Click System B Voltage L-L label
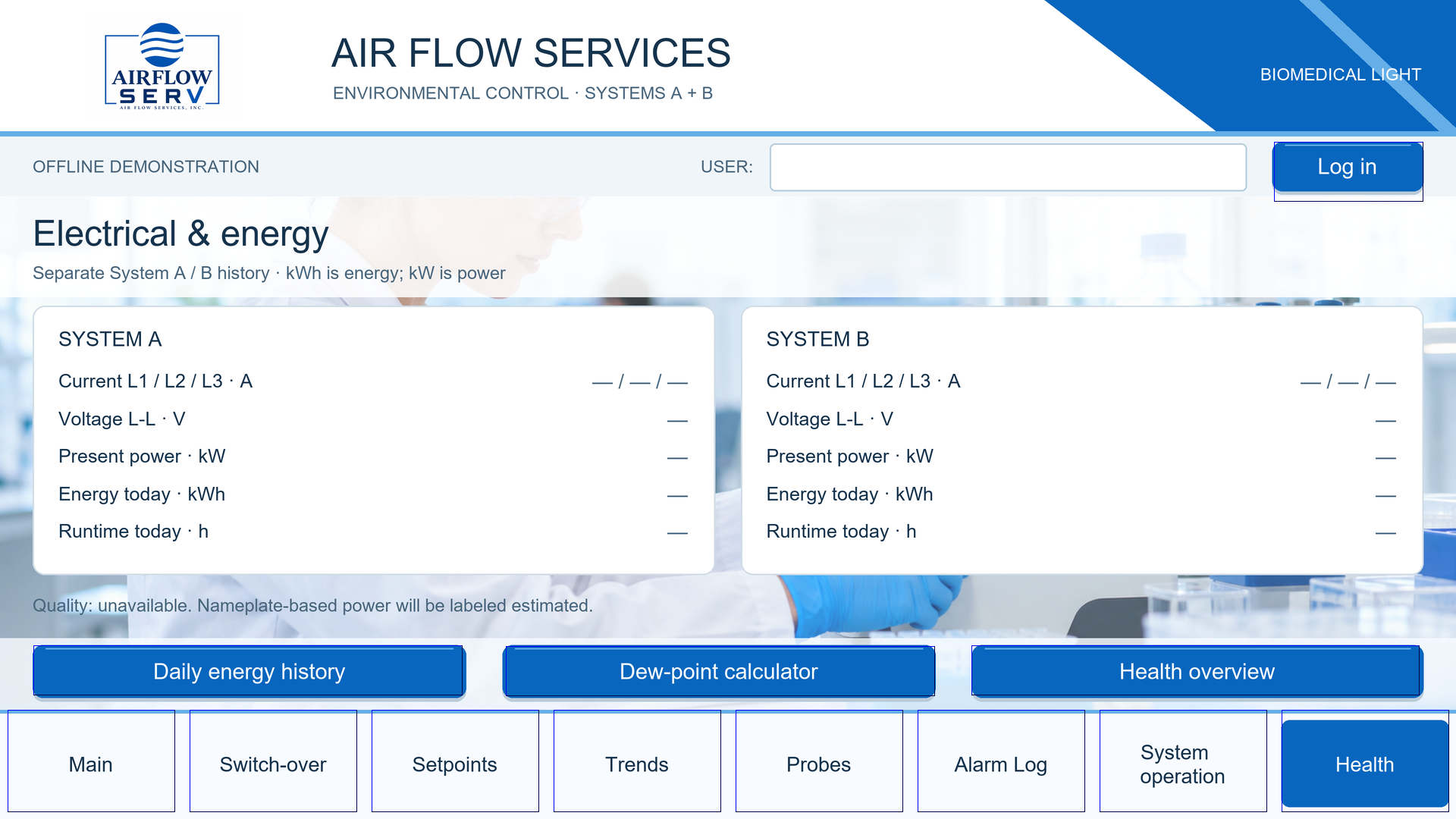Screen dimensions: 1456x819 pyautogui.click(x=830, y=419)
